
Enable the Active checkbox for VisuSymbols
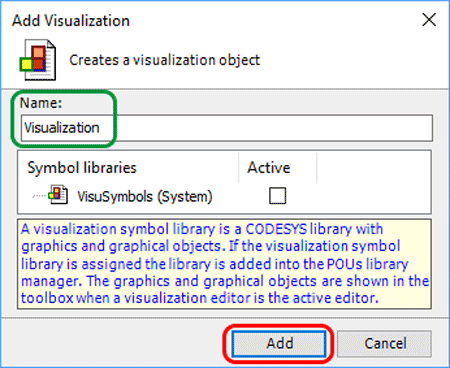coord(277,195)
